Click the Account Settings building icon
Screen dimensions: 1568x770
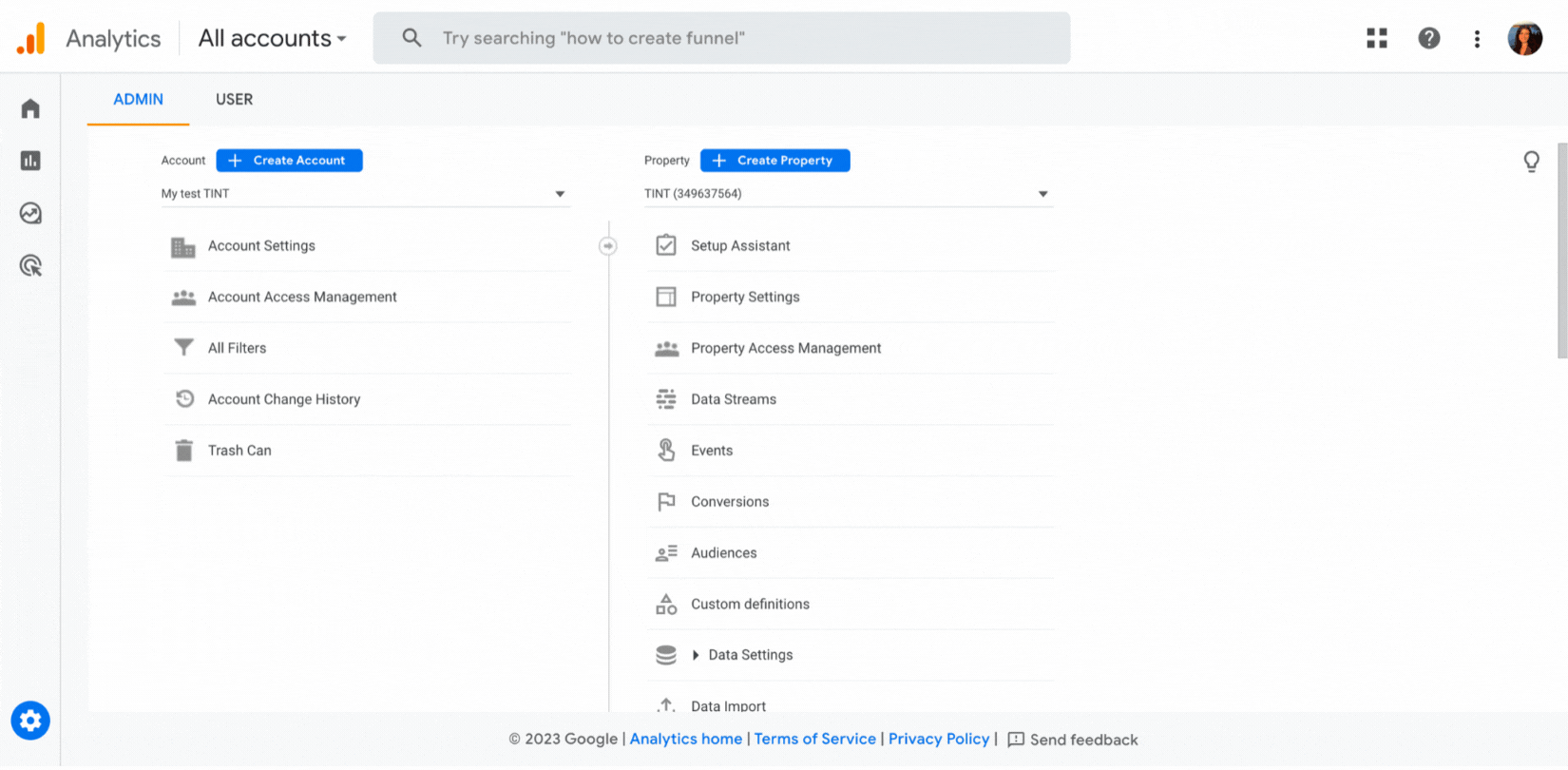[183, 247]
